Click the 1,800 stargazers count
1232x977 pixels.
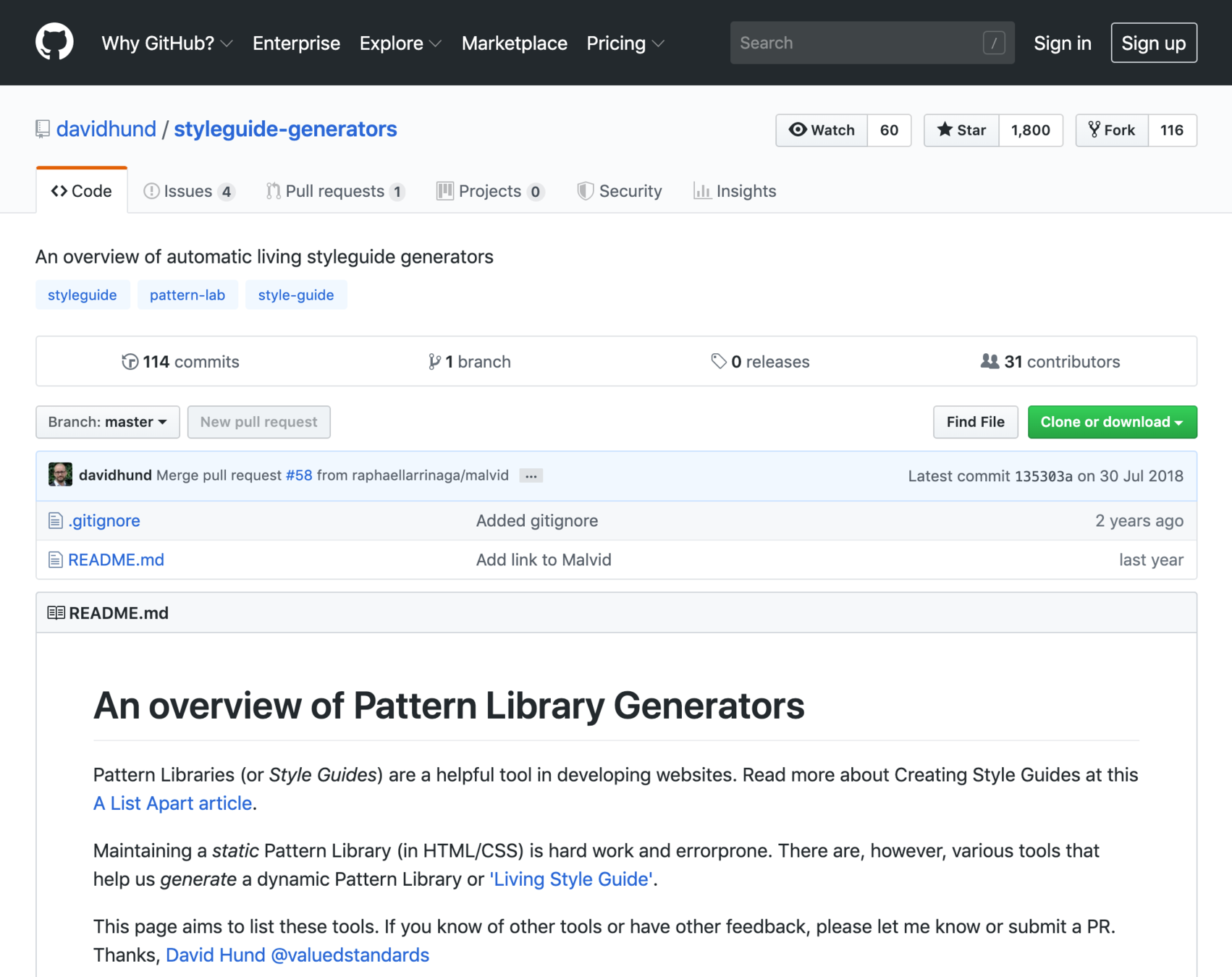tap(1031, 130)
